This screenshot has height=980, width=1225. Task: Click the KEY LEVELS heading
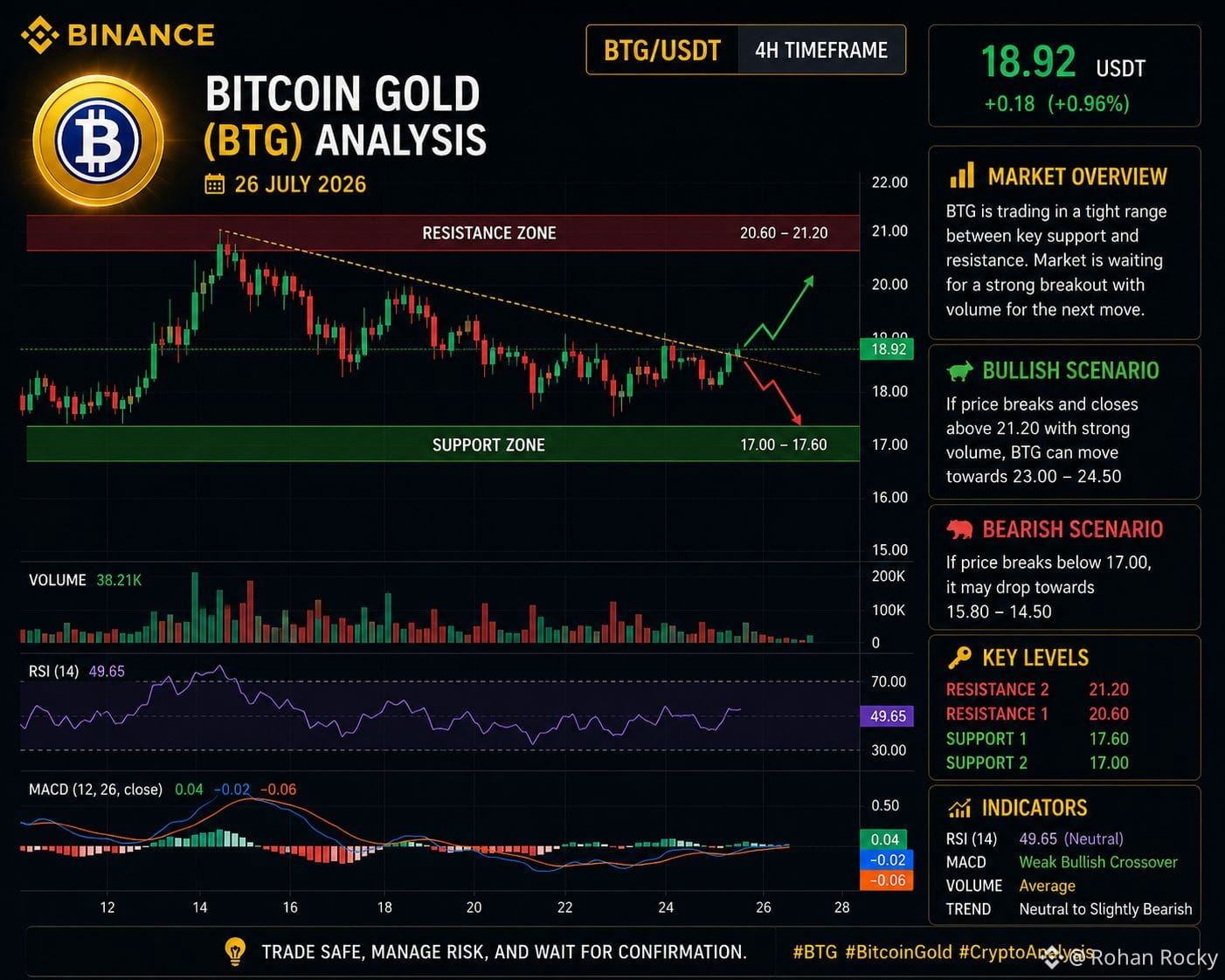tap(1035, 658)
